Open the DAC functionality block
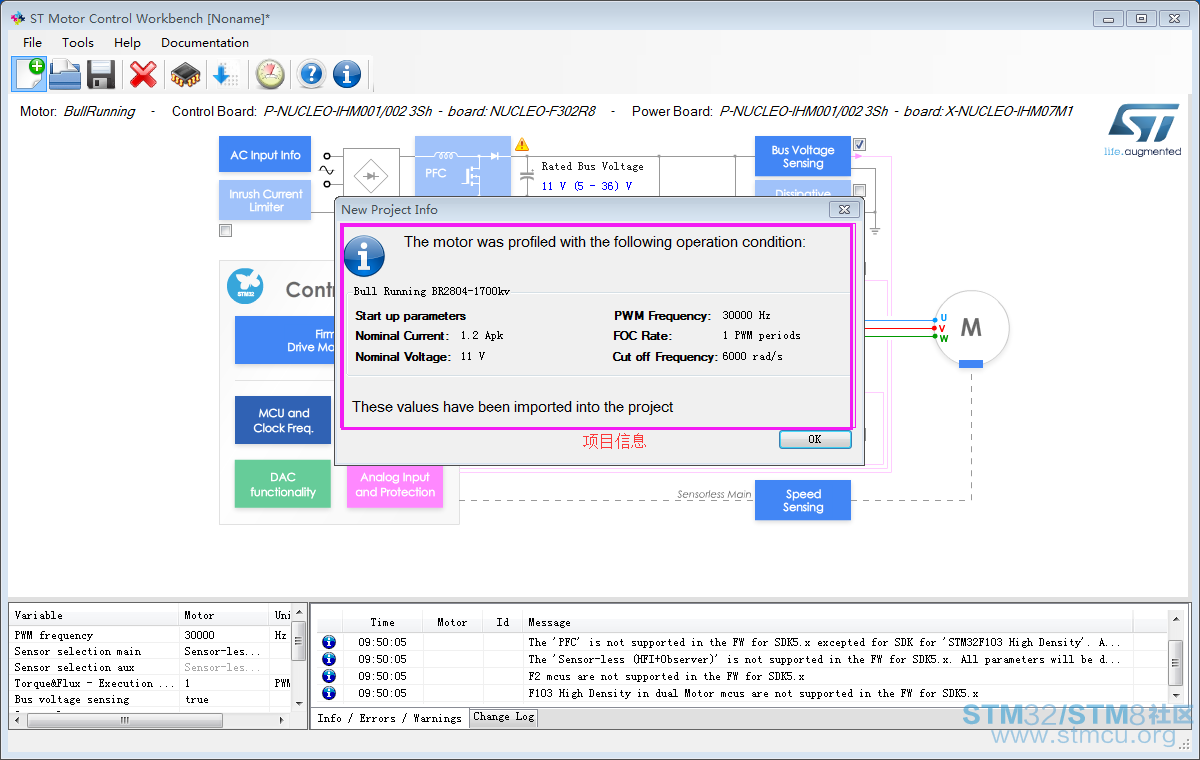1200x760 pixels. click(x=283, y=484)
